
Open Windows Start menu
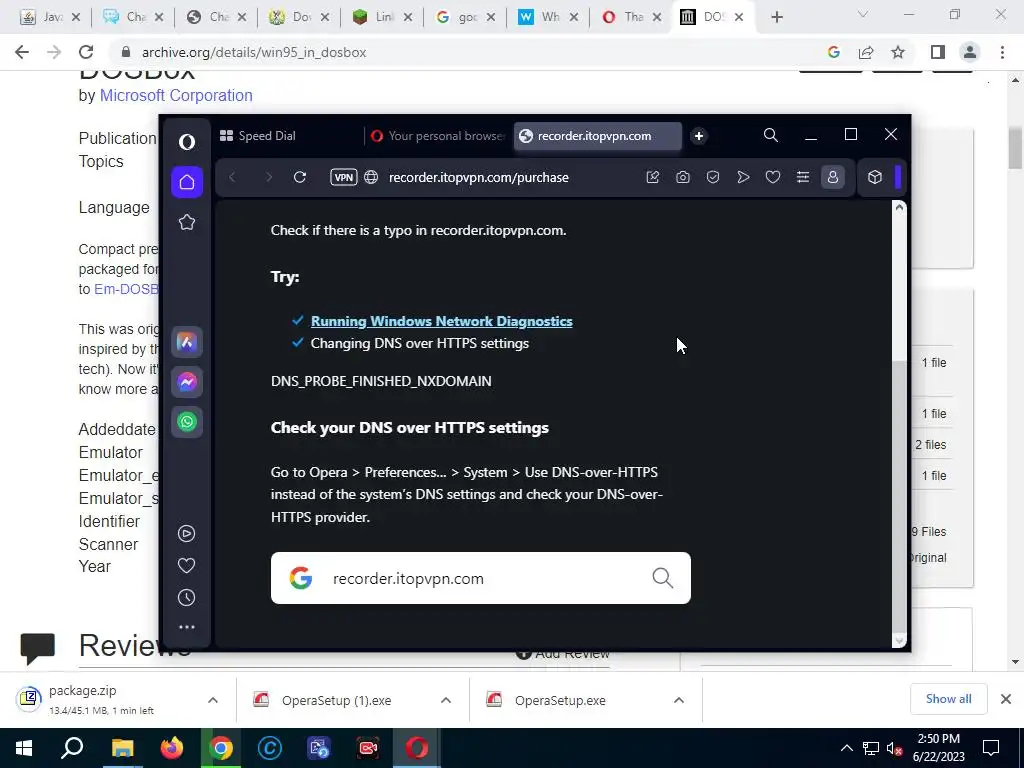pos(24,748)
